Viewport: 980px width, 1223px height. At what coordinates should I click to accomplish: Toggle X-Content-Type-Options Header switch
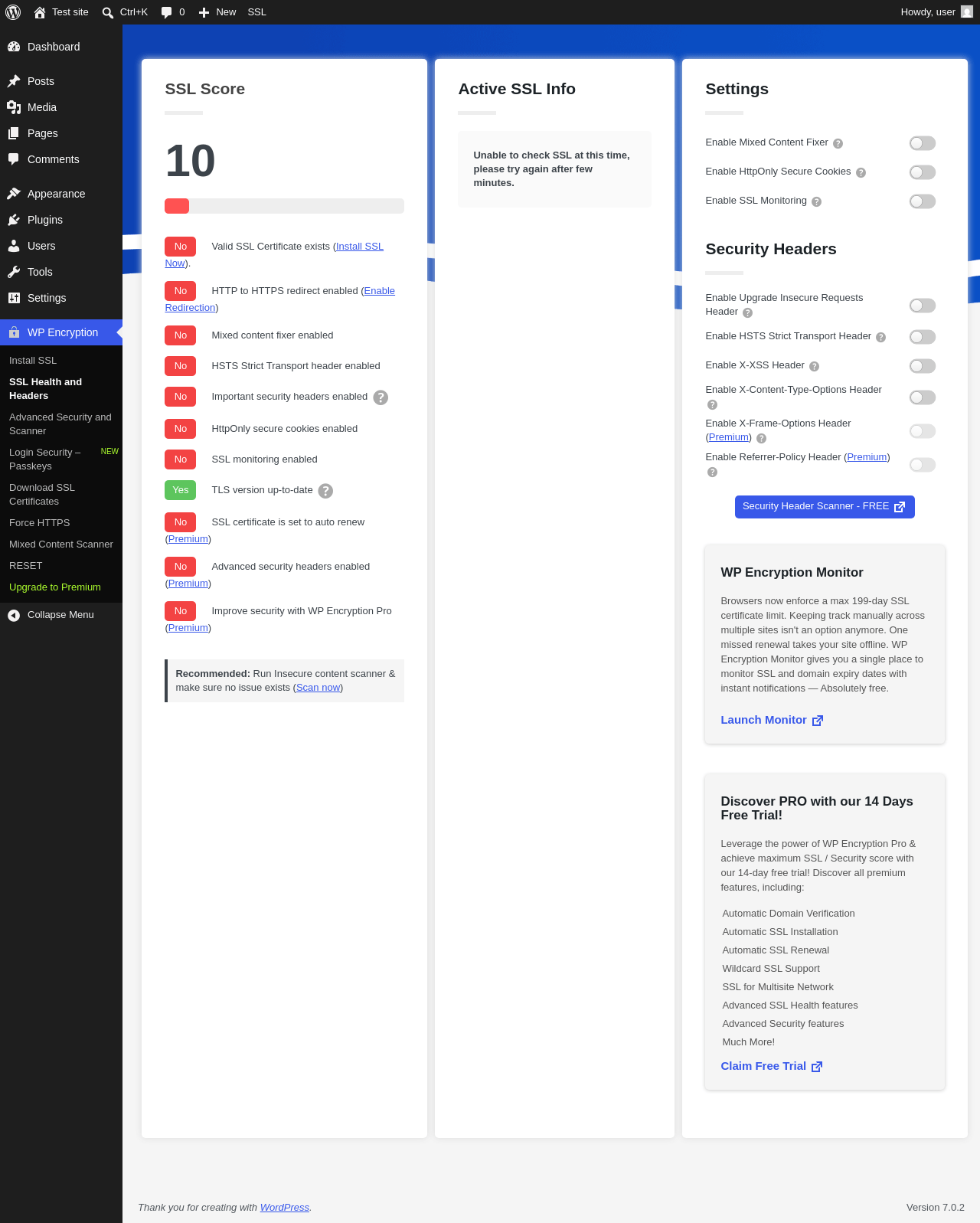coord(923,397)
